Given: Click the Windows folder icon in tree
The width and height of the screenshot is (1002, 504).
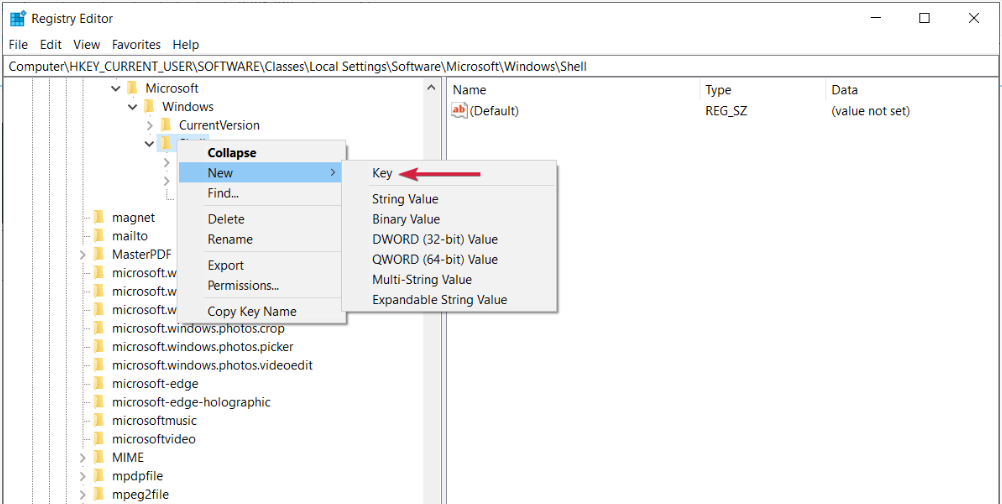Looking at the screenshot, I should pos(149,106).
